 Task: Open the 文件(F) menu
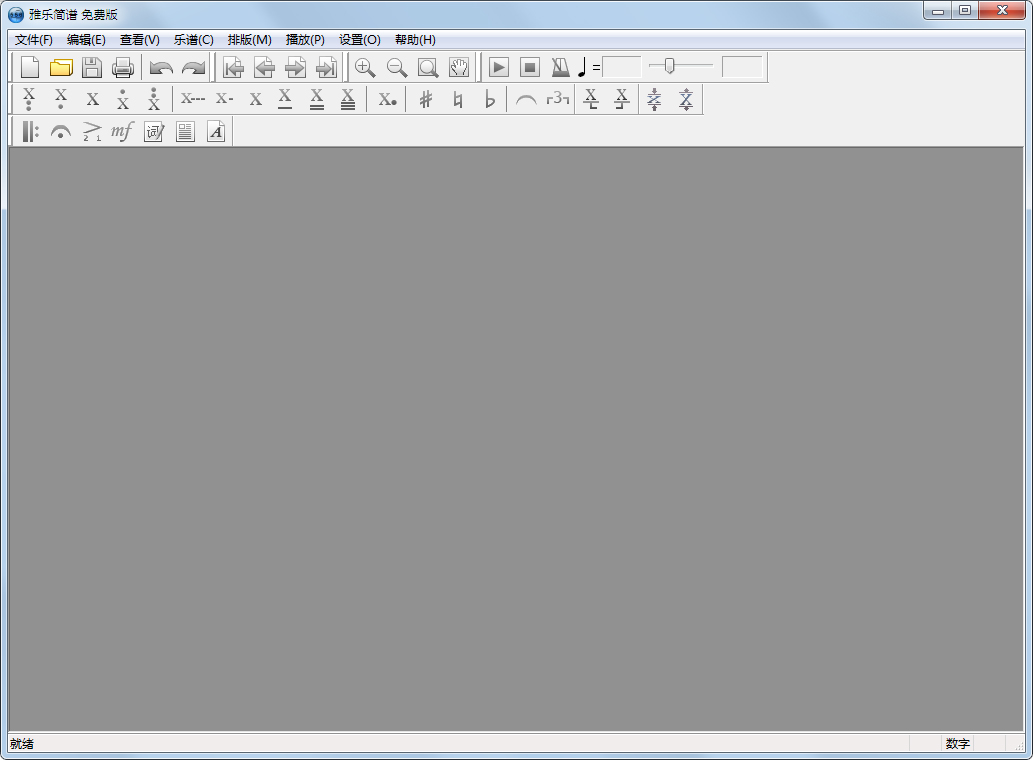[x=34, y=40]
